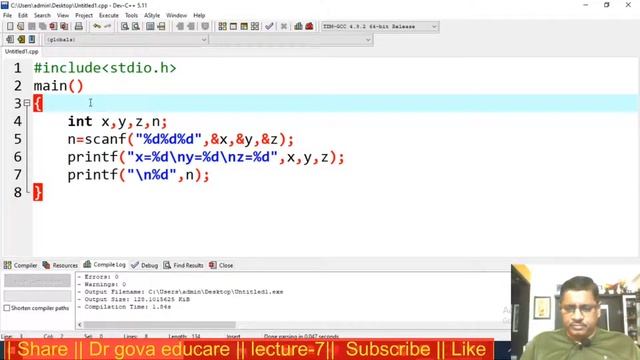640x360 pixels.
Task: Click the Compile toolbar icon
Action: [222, 27]
